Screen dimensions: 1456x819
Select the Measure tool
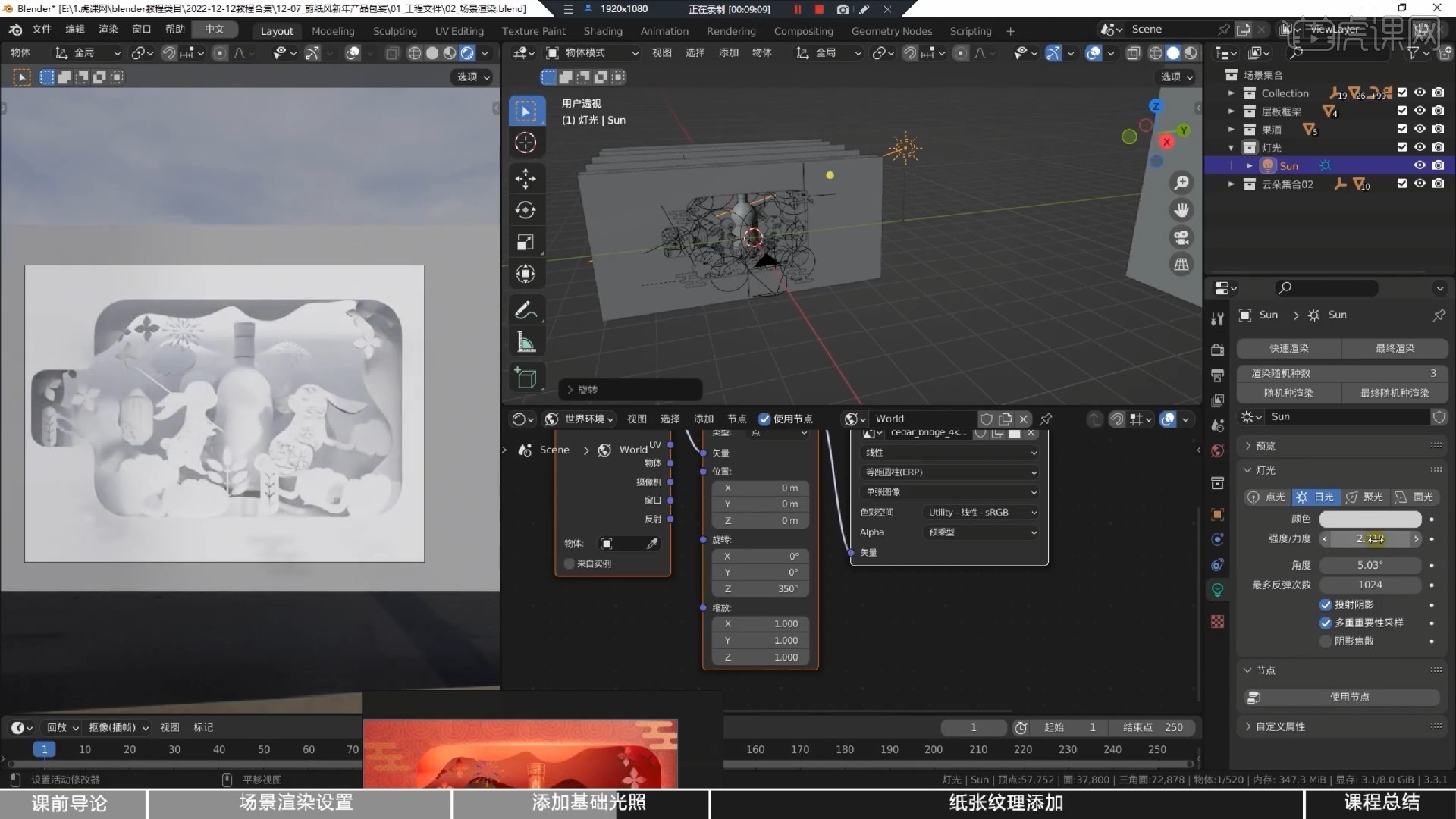(x=526, y=342)
